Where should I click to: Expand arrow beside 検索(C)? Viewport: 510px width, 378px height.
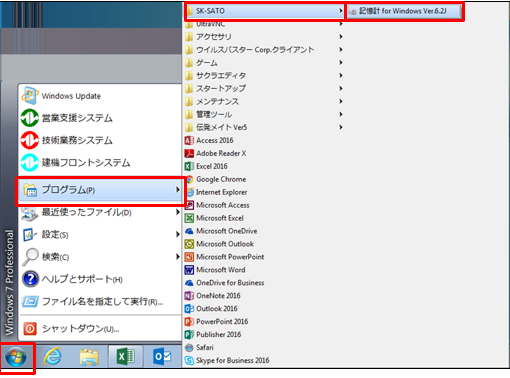point(177,257)
